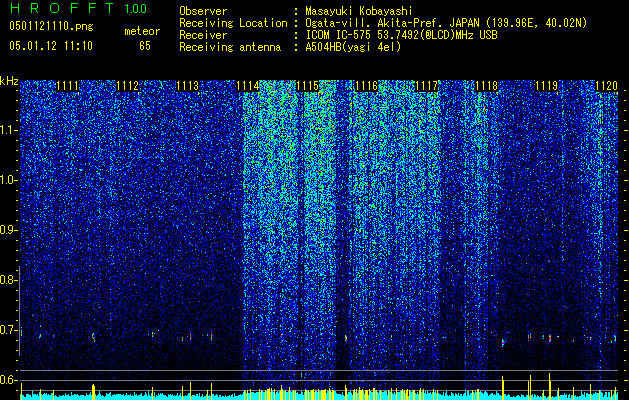
Task: Click time marker 1113
Action: (187, 86)
